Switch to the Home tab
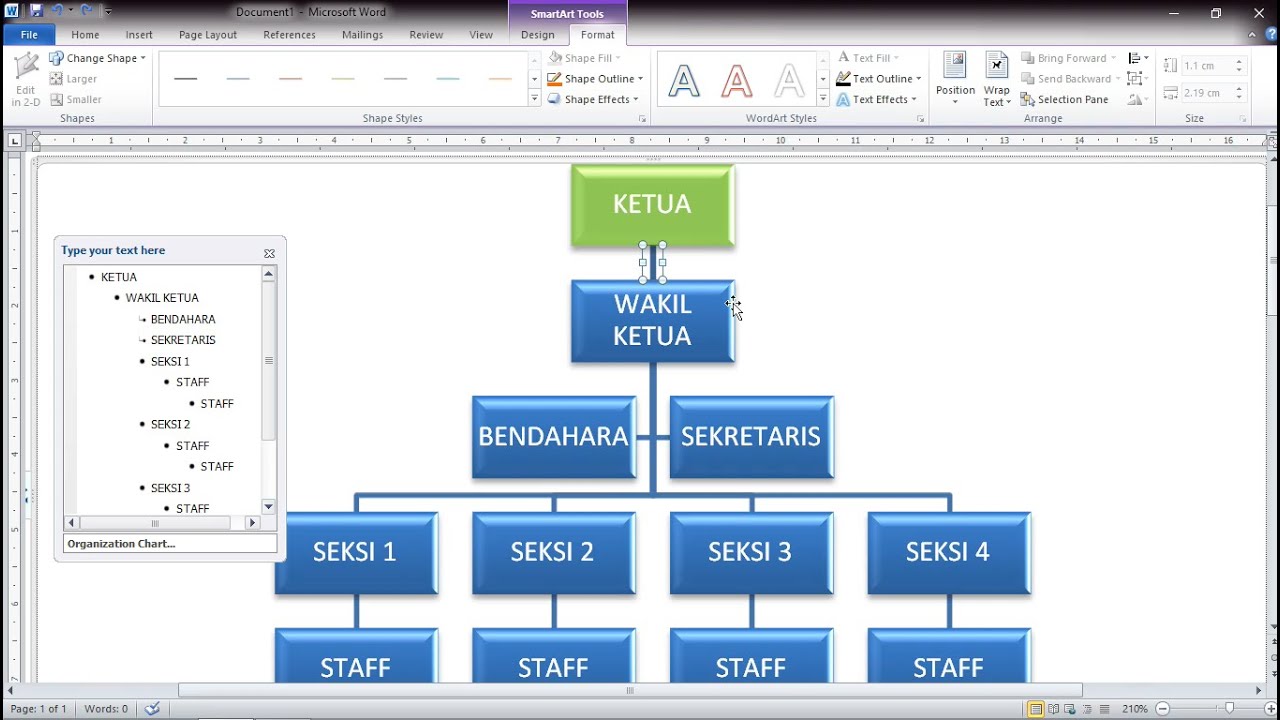The width and height of the screenshot is (1280, 720). (x=85, y=35)
